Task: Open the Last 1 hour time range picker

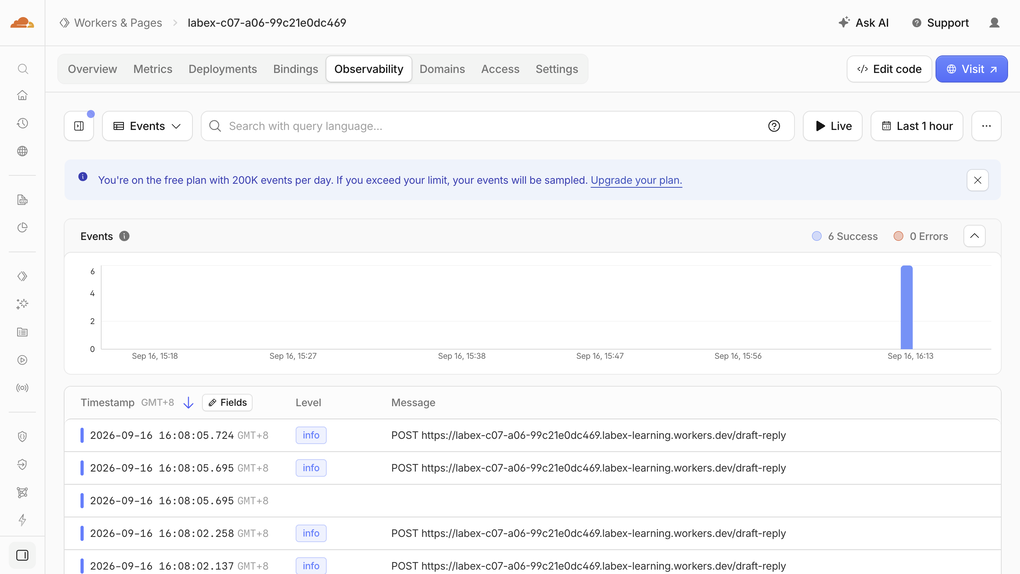Action: coord(917,126)
